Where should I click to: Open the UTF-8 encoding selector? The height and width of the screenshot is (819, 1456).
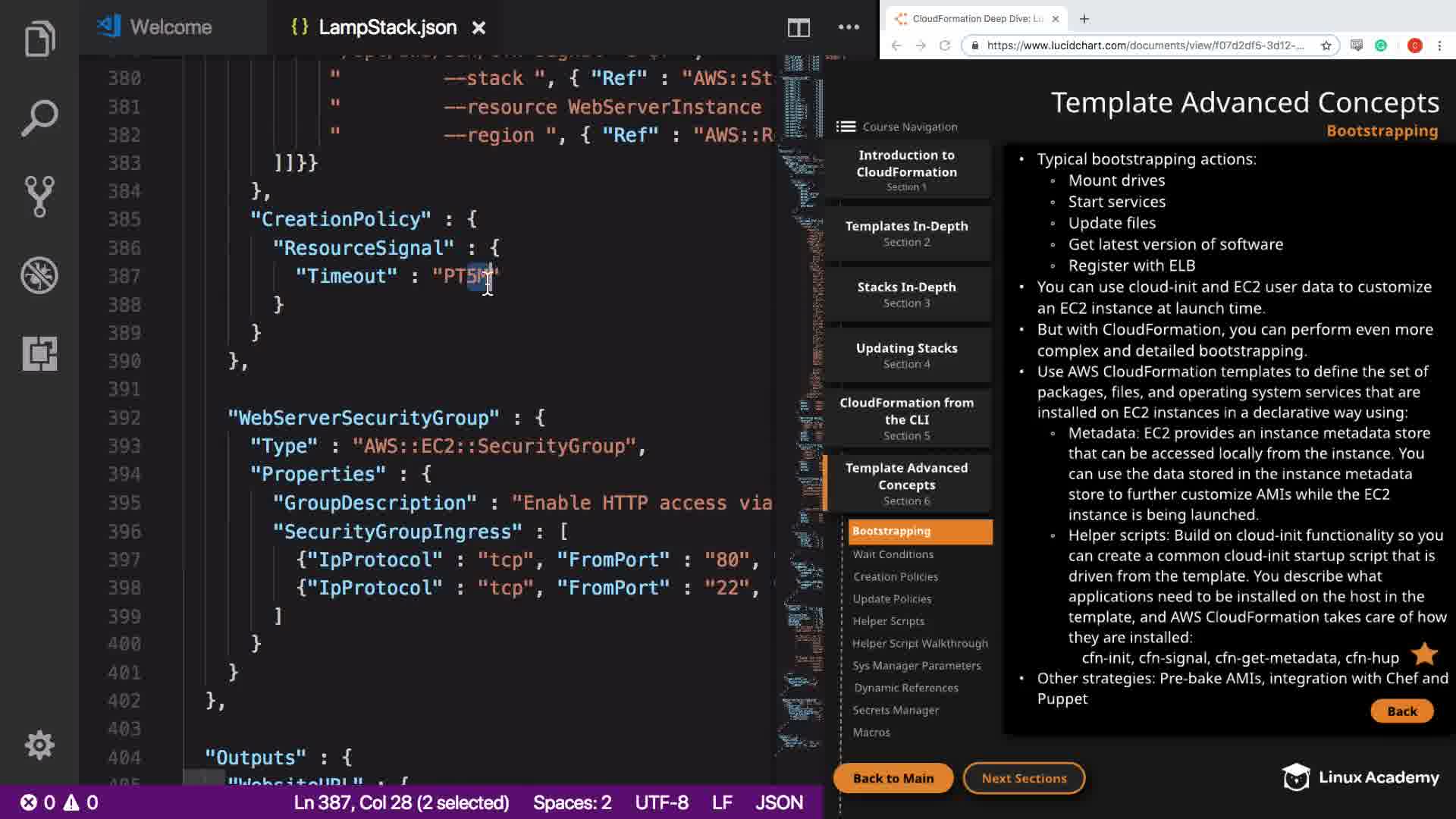pos(661,802)
